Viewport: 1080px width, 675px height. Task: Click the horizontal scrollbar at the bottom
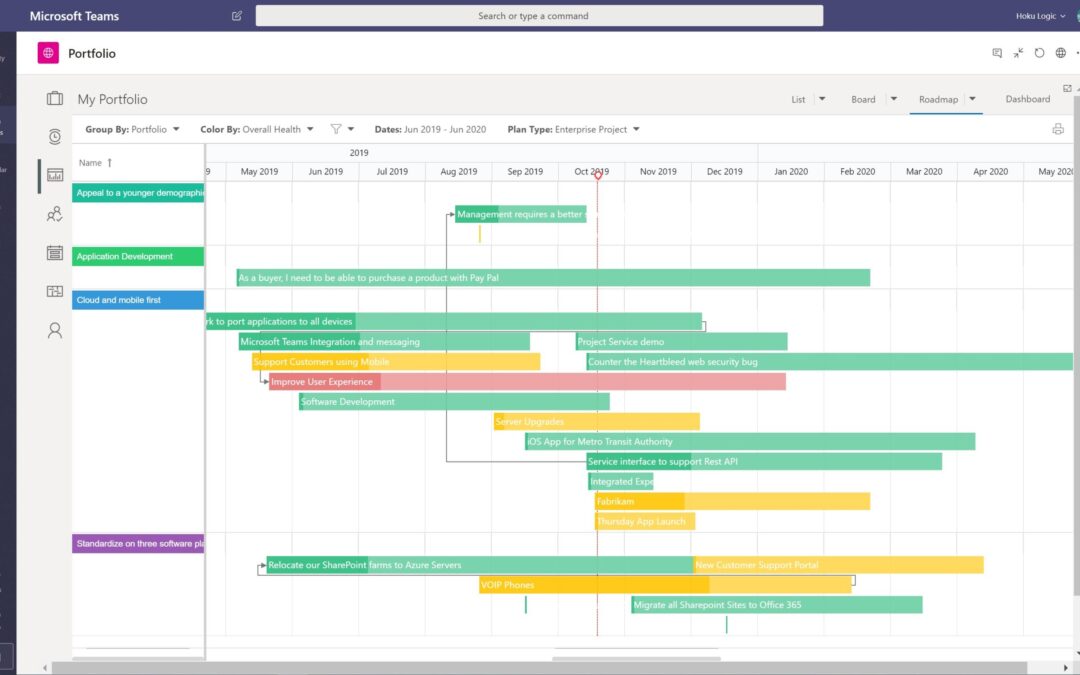click(x=539, y=667)
